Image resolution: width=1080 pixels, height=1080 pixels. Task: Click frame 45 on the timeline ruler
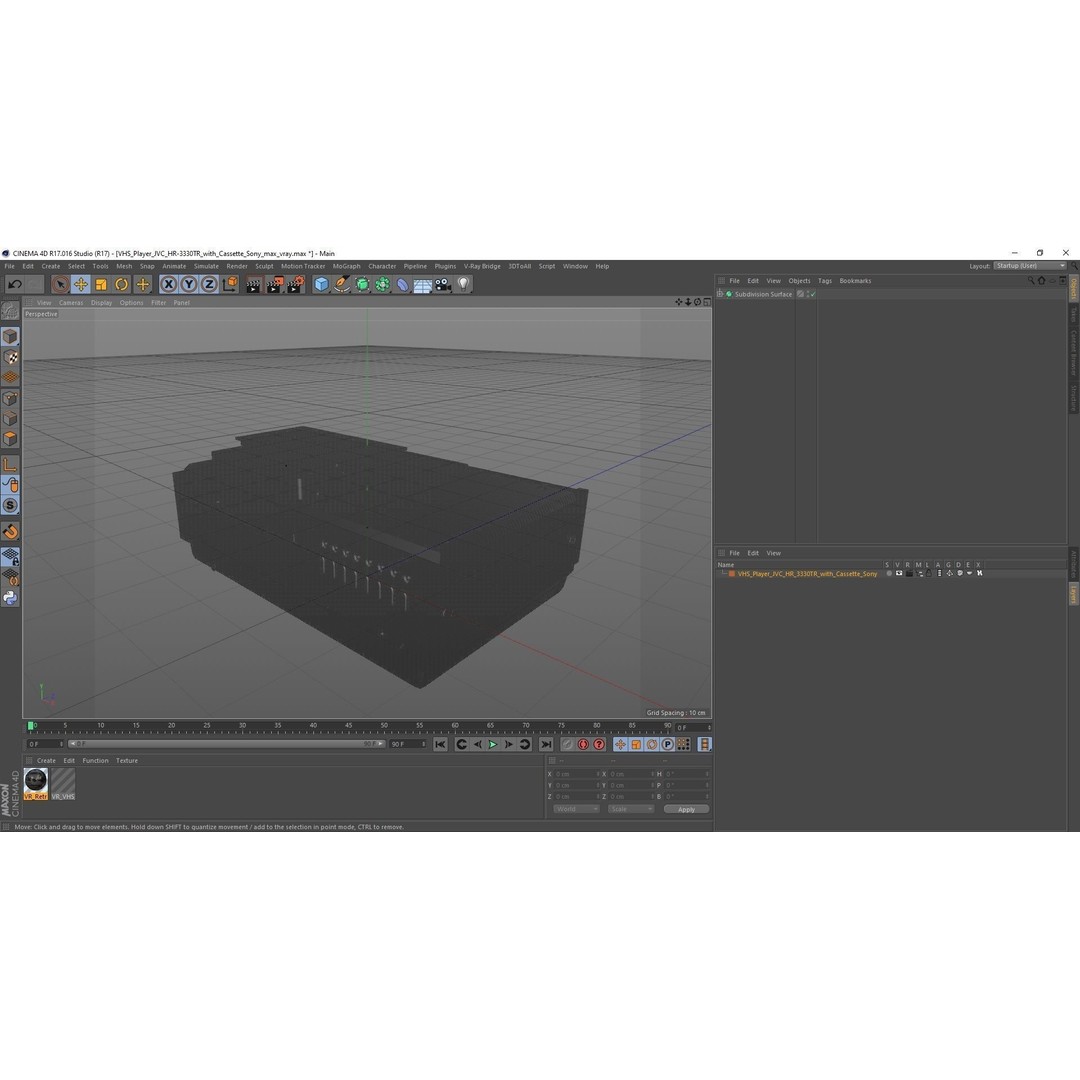(349, 727)
